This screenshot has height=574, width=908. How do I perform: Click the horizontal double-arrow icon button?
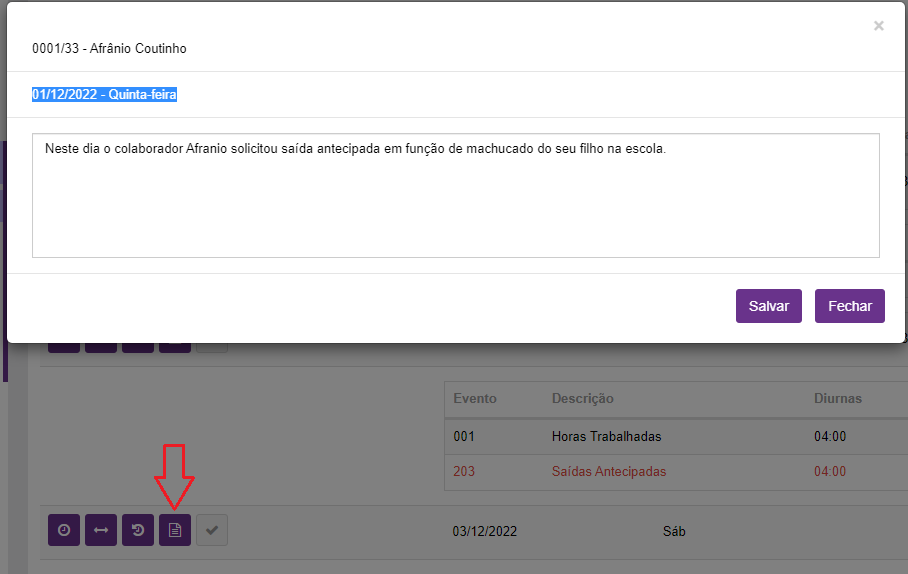point(101,531)
